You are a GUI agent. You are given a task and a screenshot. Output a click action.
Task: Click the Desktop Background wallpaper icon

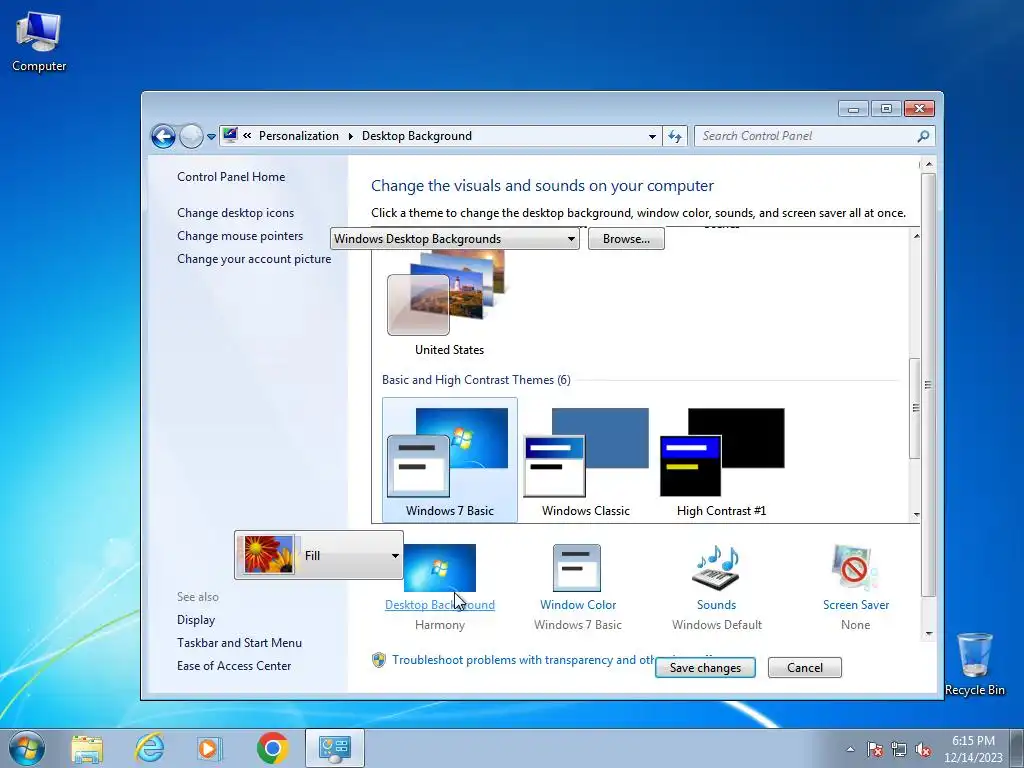pyautogui.click(x=440, y=568)
